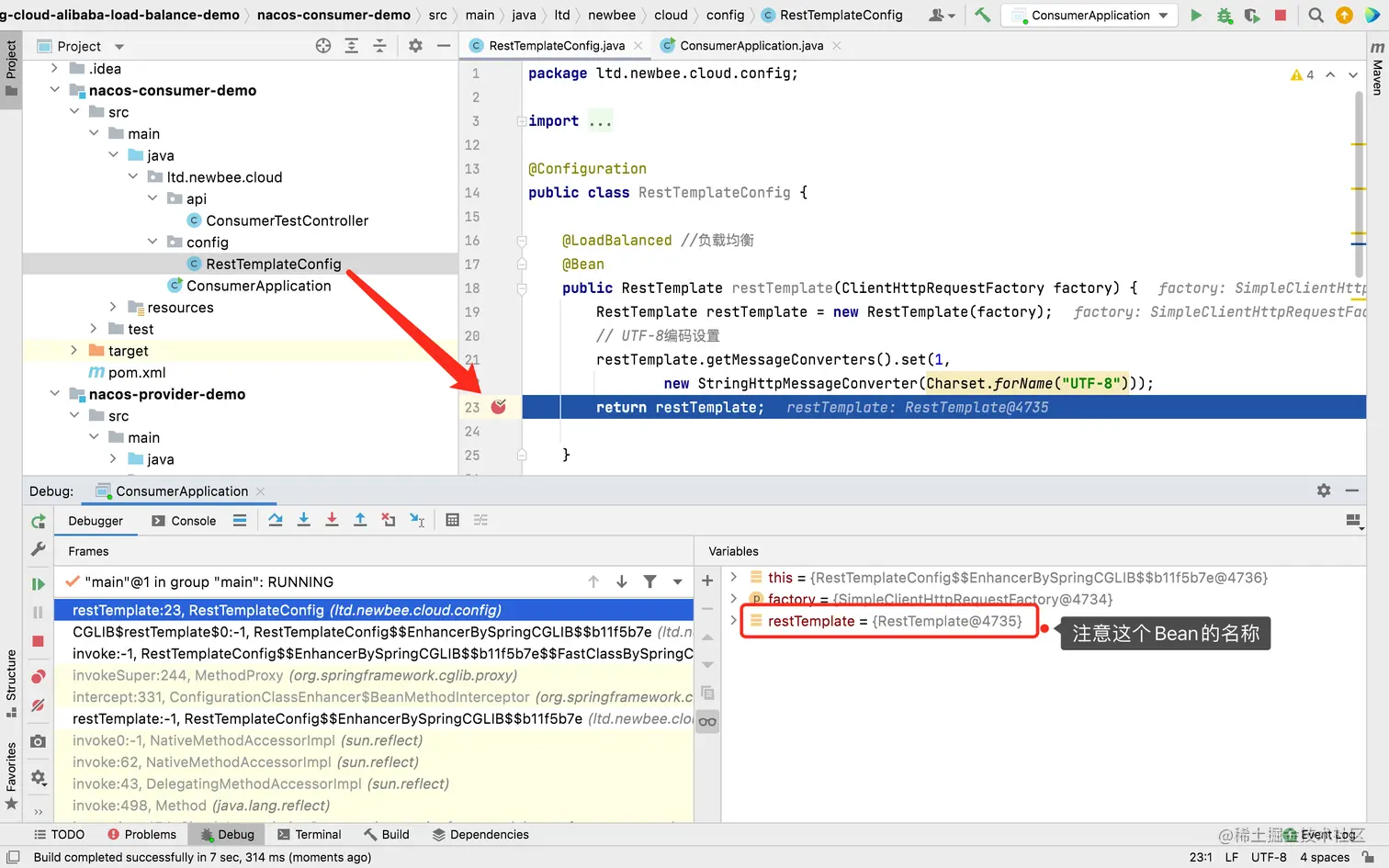
Task: Select pom.xml in the project tree
Action: [137, 372]
